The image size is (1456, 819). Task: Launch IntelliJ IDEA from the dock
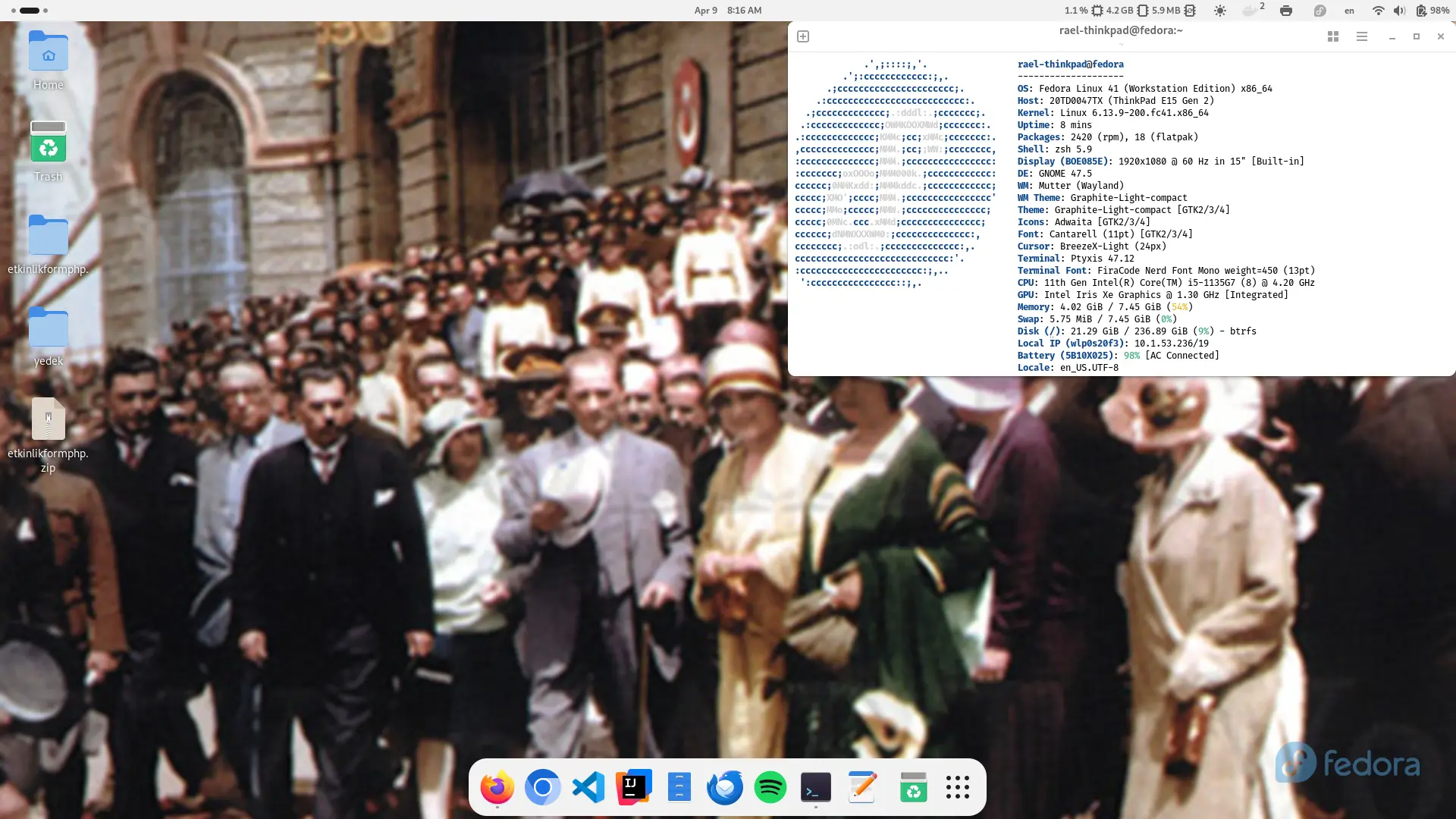tap(634, 788)
